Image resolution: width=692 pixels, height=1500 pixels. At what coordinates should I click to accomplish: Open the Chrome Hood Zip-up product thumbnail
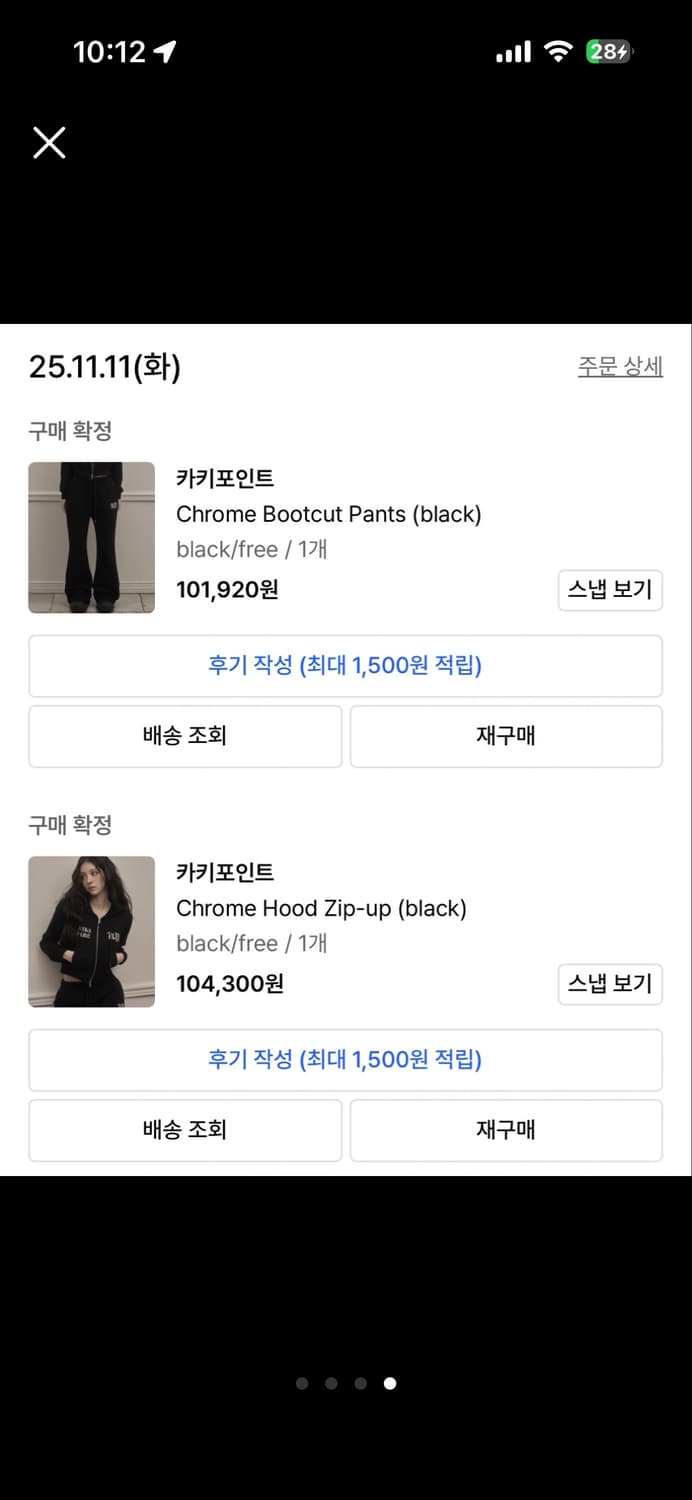pyautogui.click(x=91, y=932)
